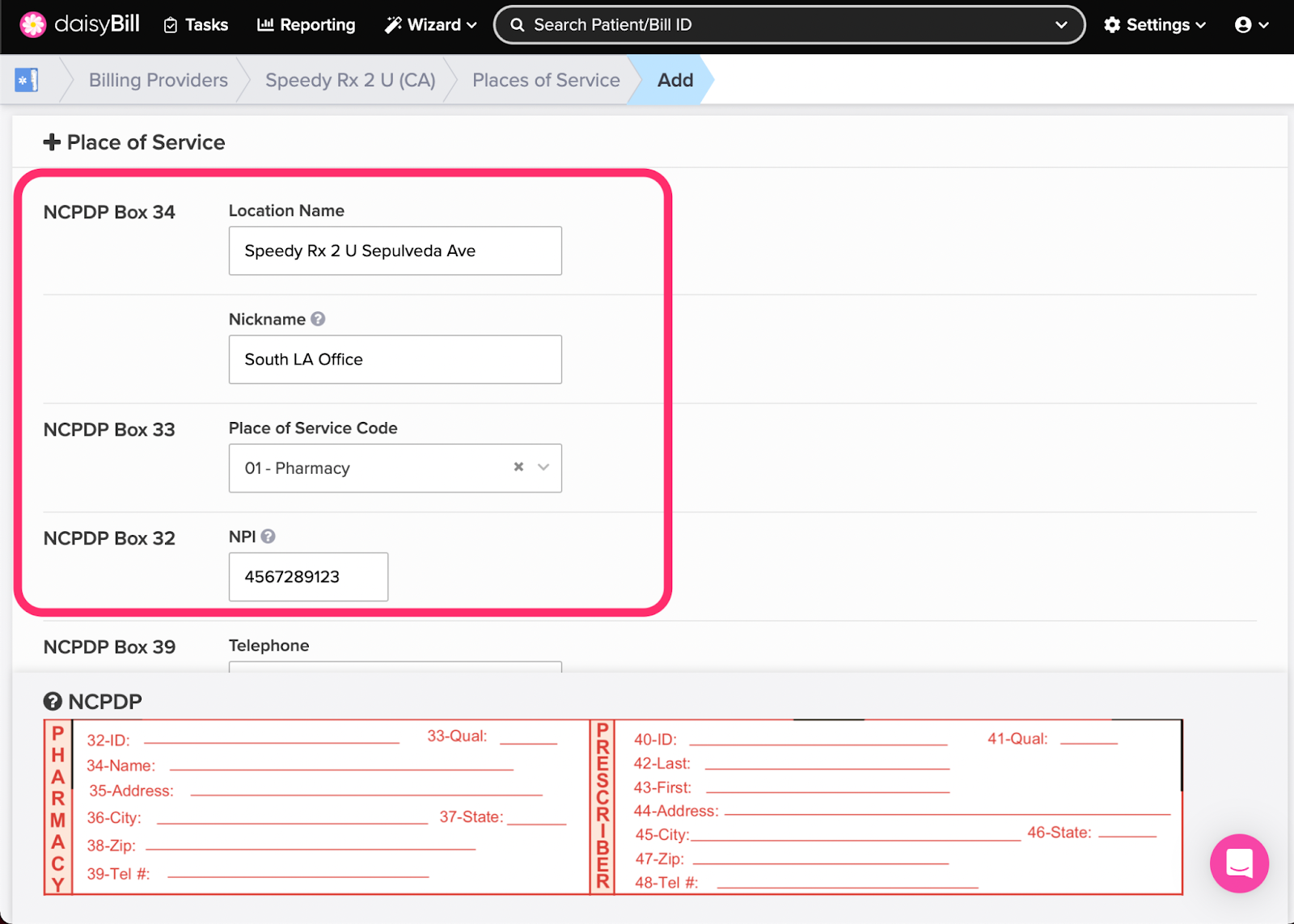Open the Settings menu
The width and height of the screenshot is (1294, 924).
(1155, 25)
